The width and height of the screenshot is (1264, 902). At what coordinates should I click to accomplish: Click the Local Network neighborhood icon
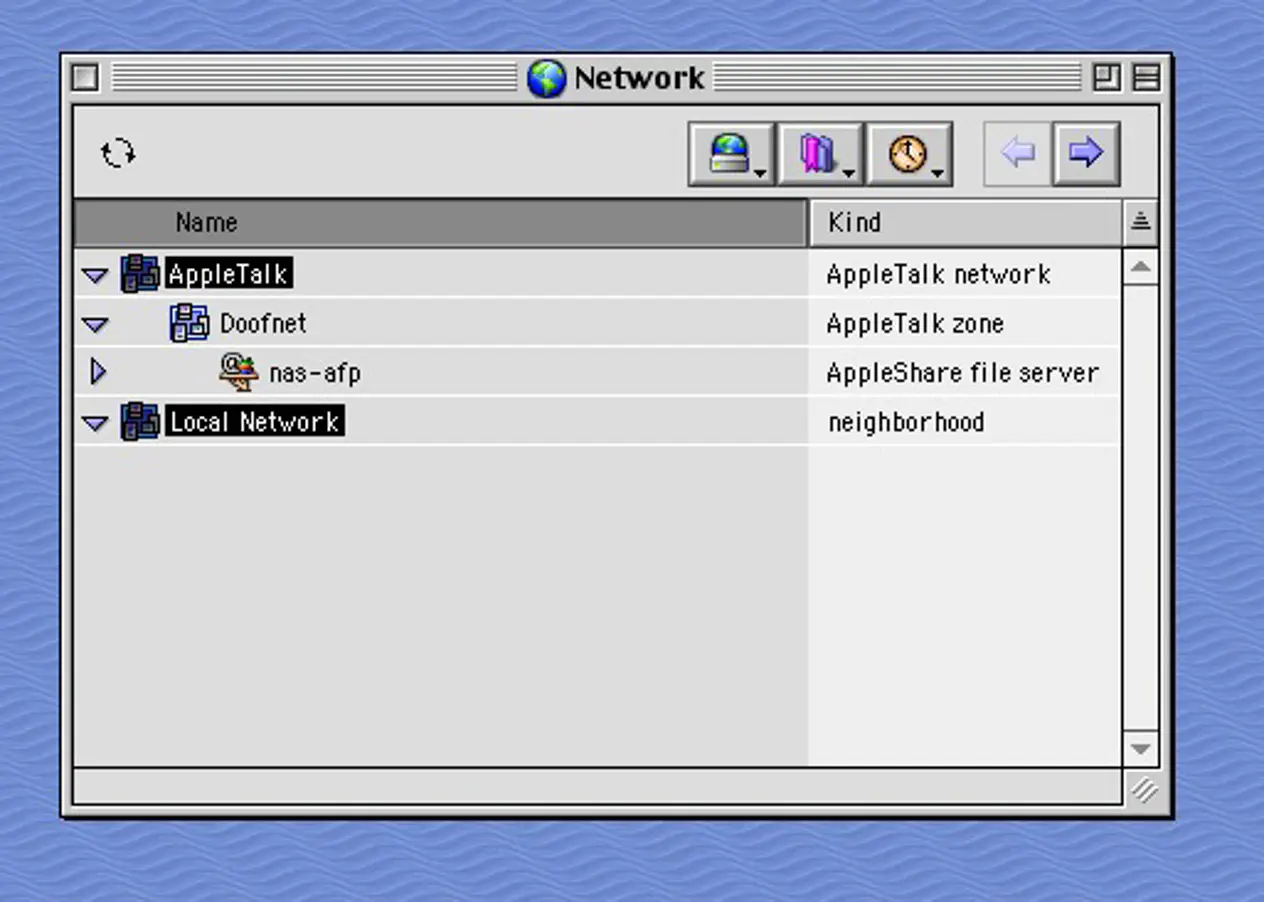point(140,421)
